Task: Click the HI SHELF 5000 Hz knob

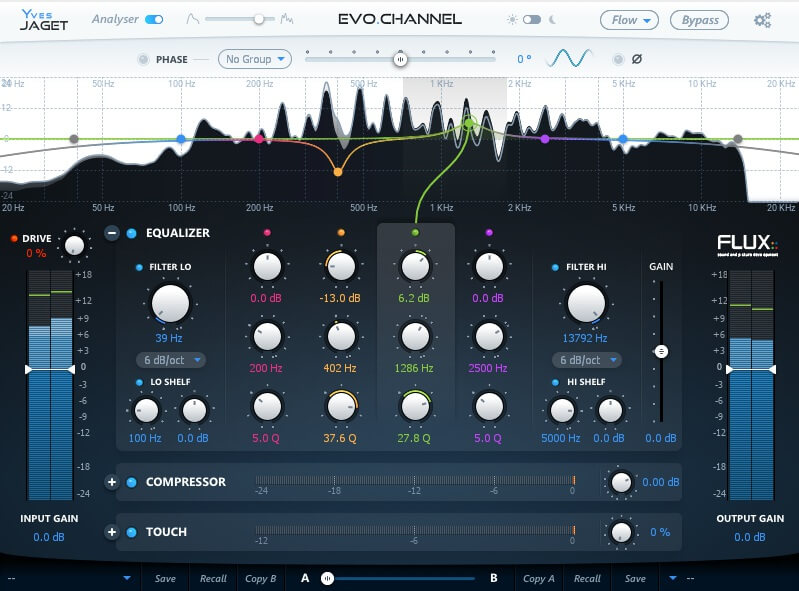Action: pos(562,411)
